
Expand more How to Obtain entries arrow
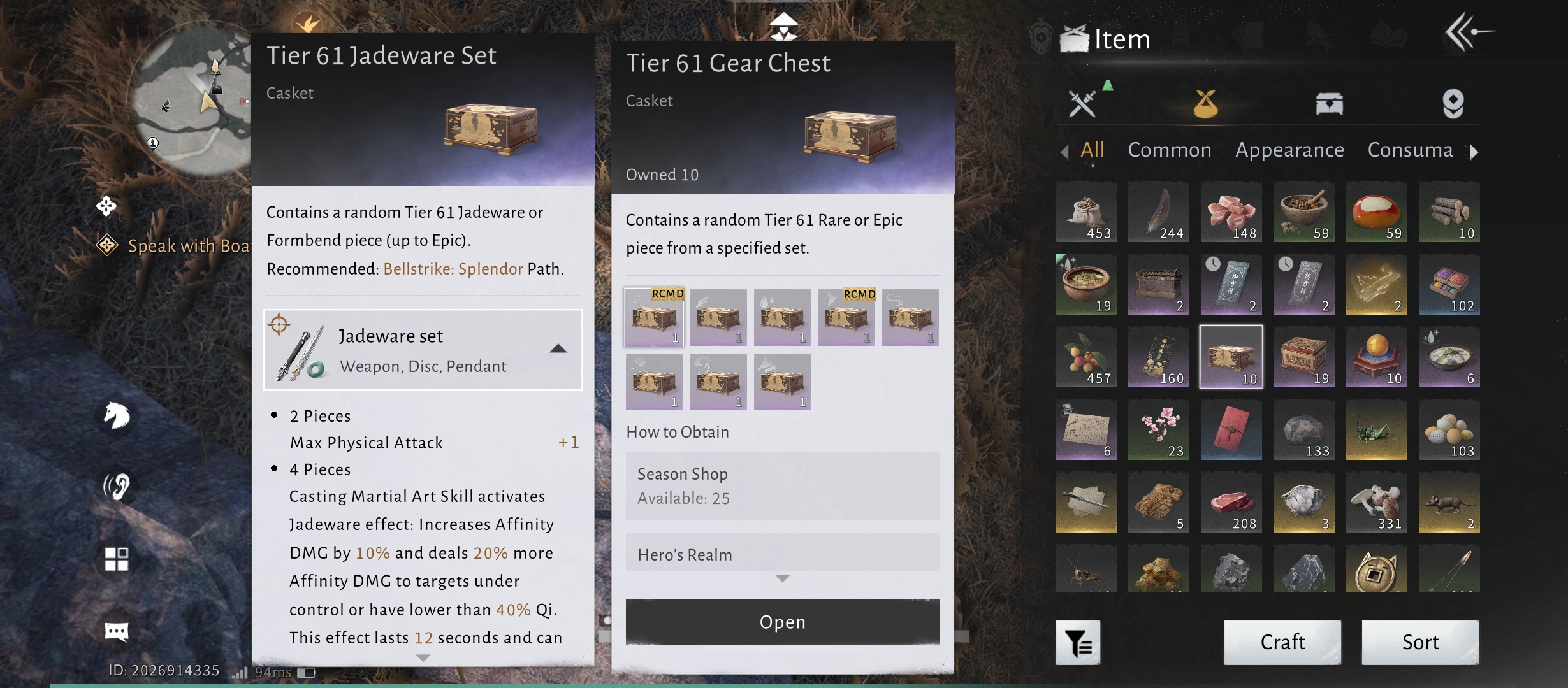(783, 578)
